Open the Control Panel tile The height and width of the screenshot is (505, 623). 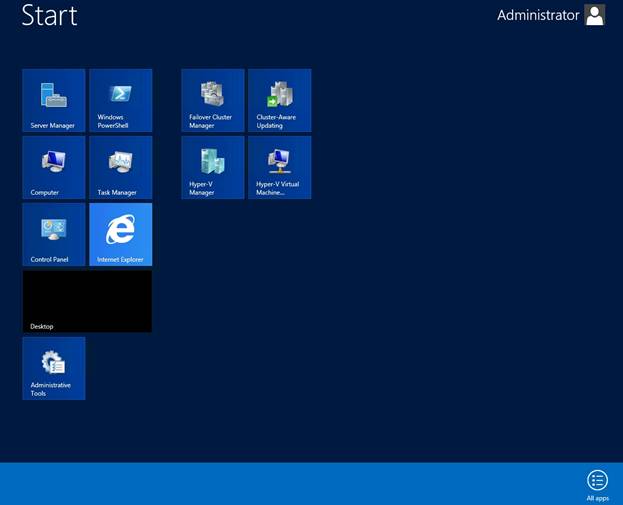point(54,234)
